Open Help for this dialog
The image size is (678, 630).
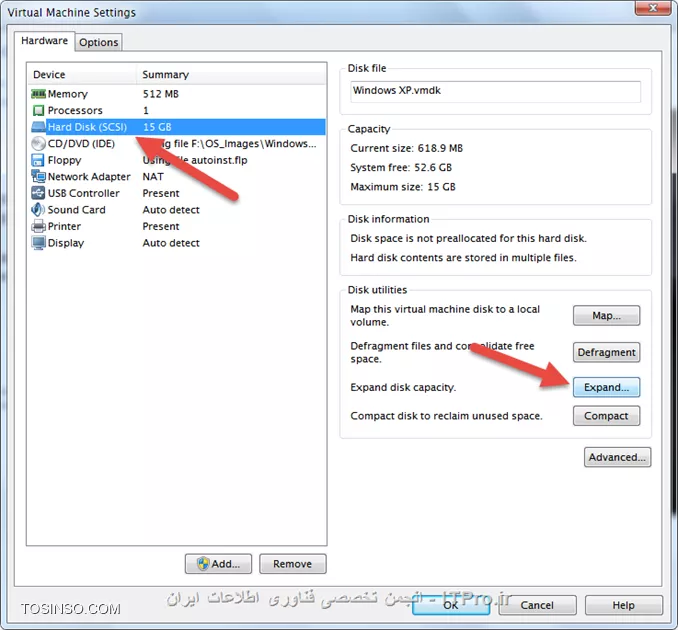(x=624, y=605)
